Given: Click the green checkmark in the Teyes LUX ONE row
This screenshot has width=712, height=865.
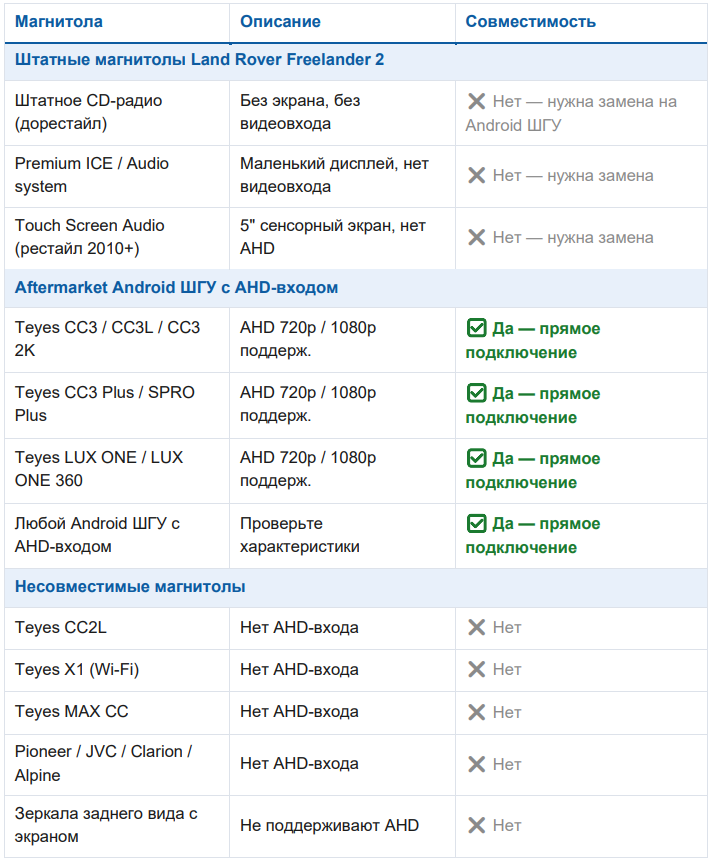Looking at the screenshot, I should [477, 458].
